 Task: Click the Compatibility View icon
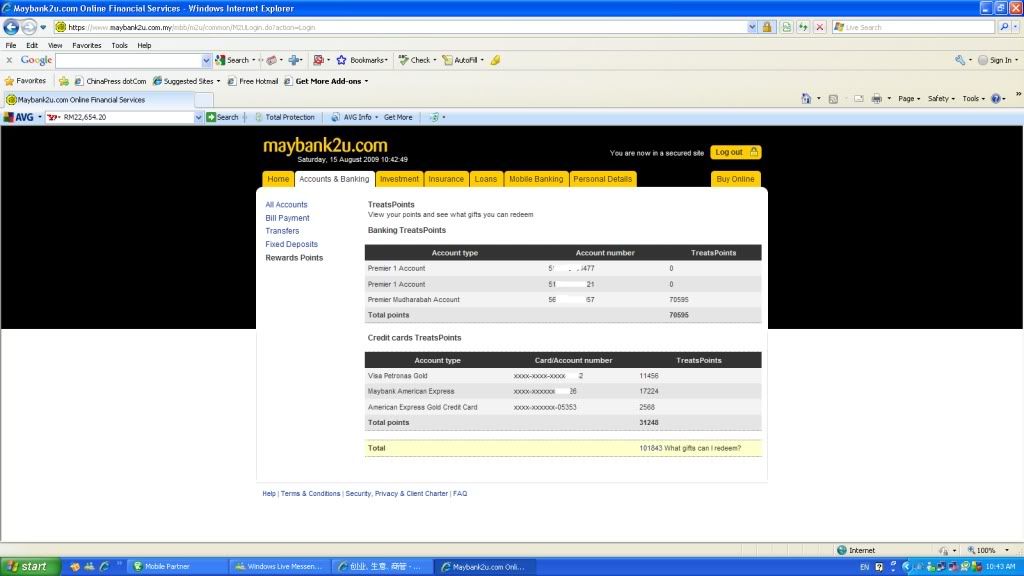point(786,27)
